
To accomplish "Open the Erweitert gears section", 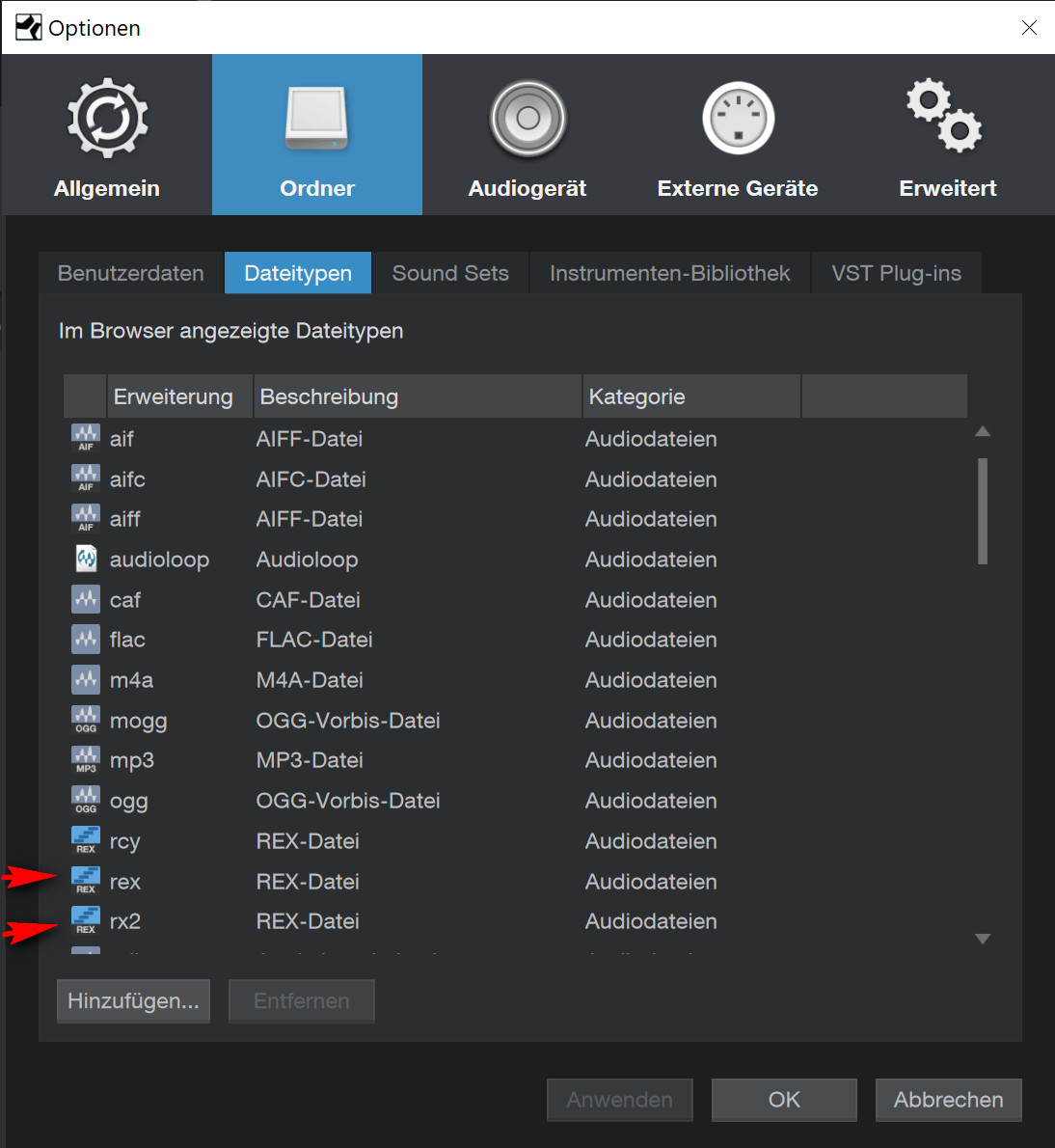I will pos(947,135).
